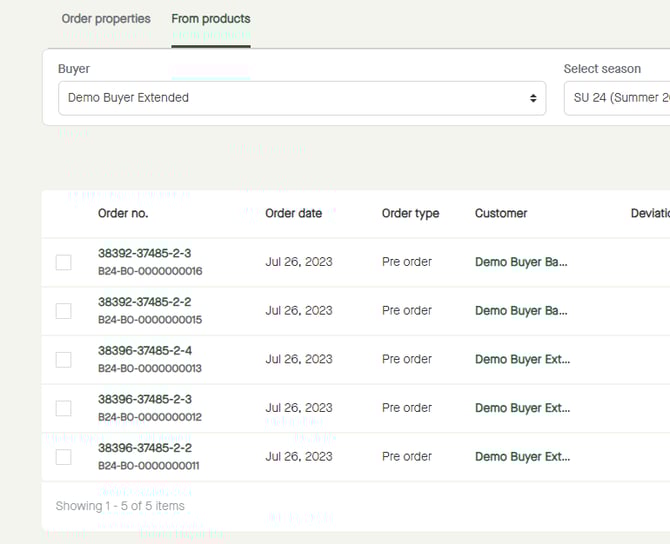Open order link 38396-37485-2-4
The height and width of the screenshot is (544, 670).
pos(144,351)
